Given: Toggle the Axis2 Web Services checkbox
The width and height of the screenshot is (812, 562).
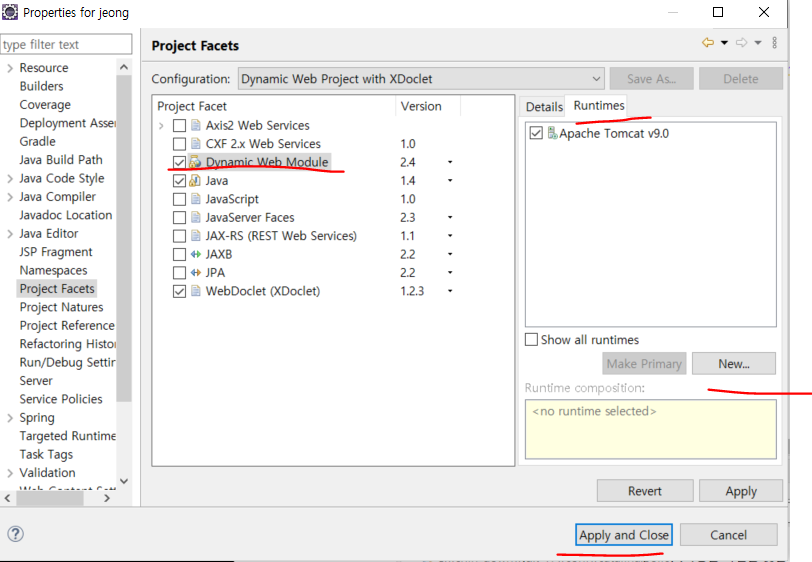Looking at the screenshot, I should point(179,125).
